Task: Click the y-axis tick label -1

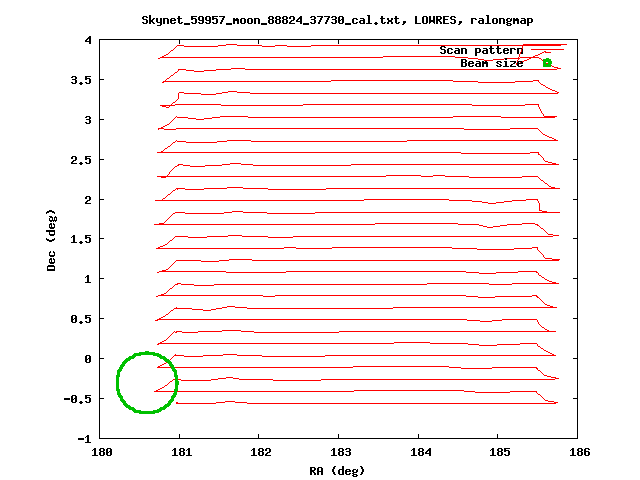Action: click(x=84, y=439)
